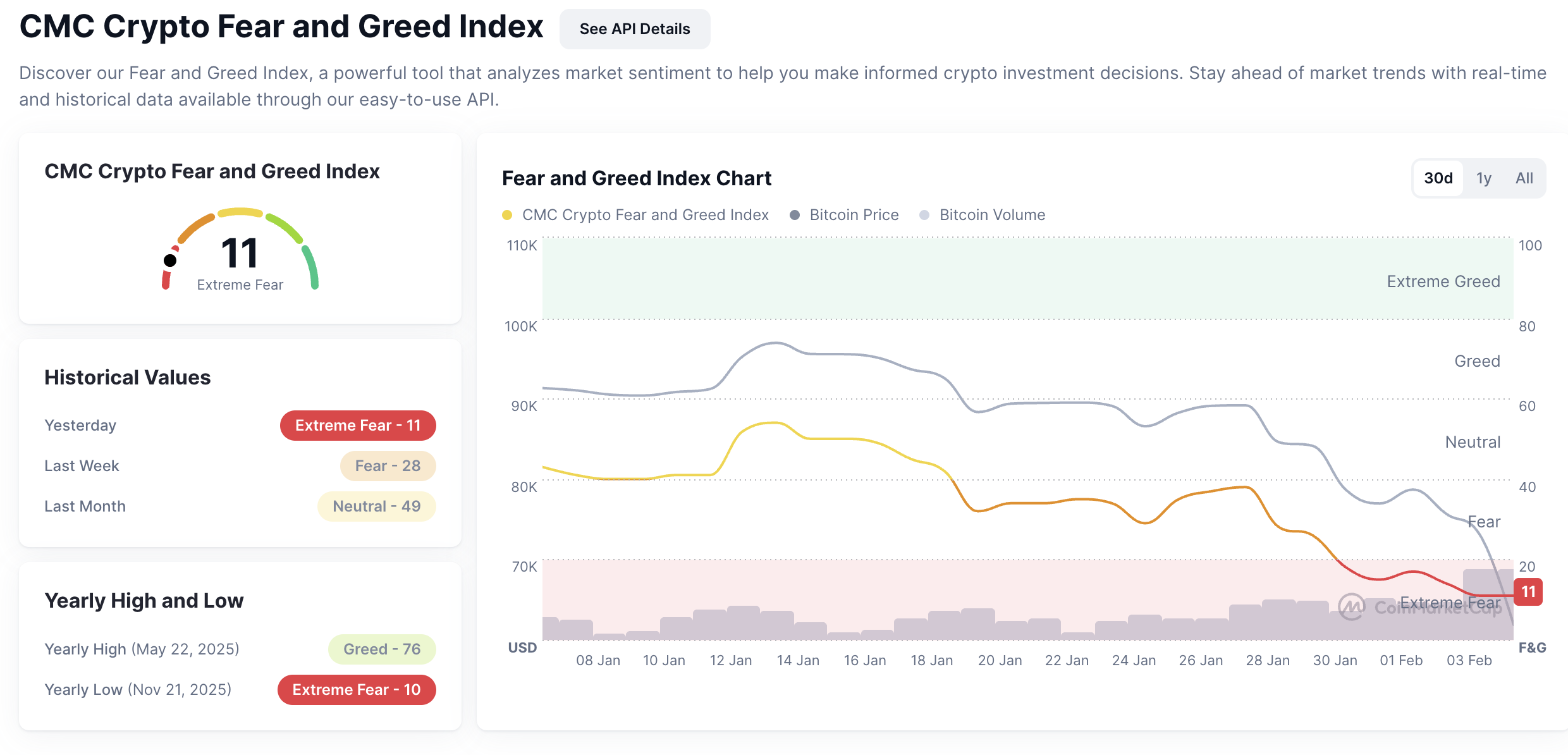This screenshot has width=1568, height=755.
Task: Click the yellow legend dot for Fear and Greed Index
Action: click(507, 215)
